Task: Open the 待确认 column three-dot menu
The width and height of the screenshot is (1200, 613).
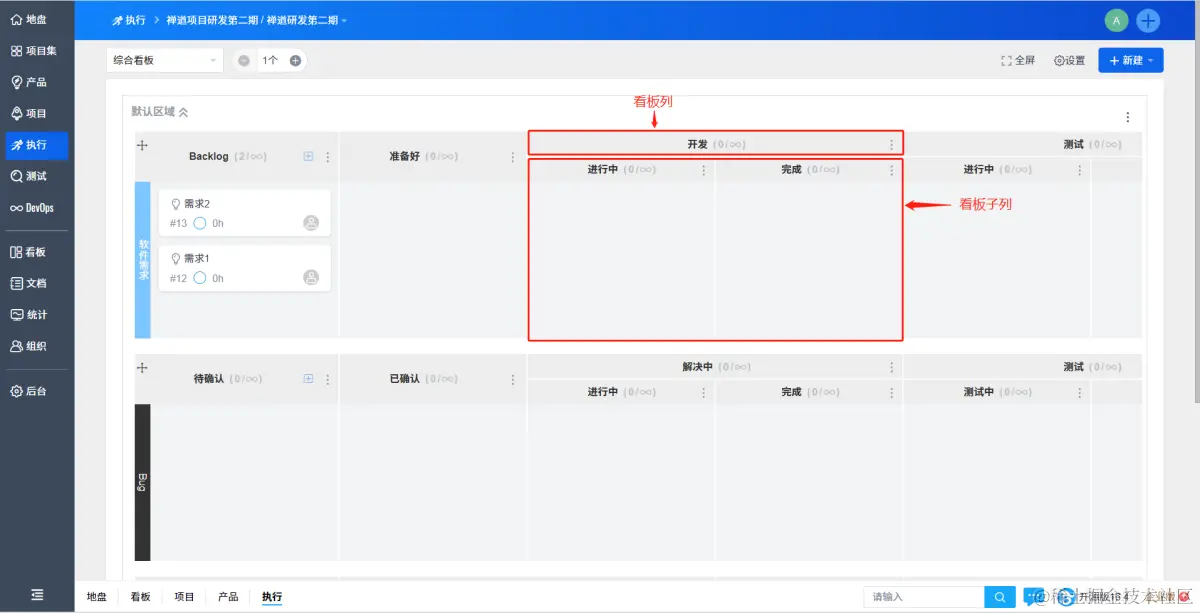Action: (x=327, y=380)
